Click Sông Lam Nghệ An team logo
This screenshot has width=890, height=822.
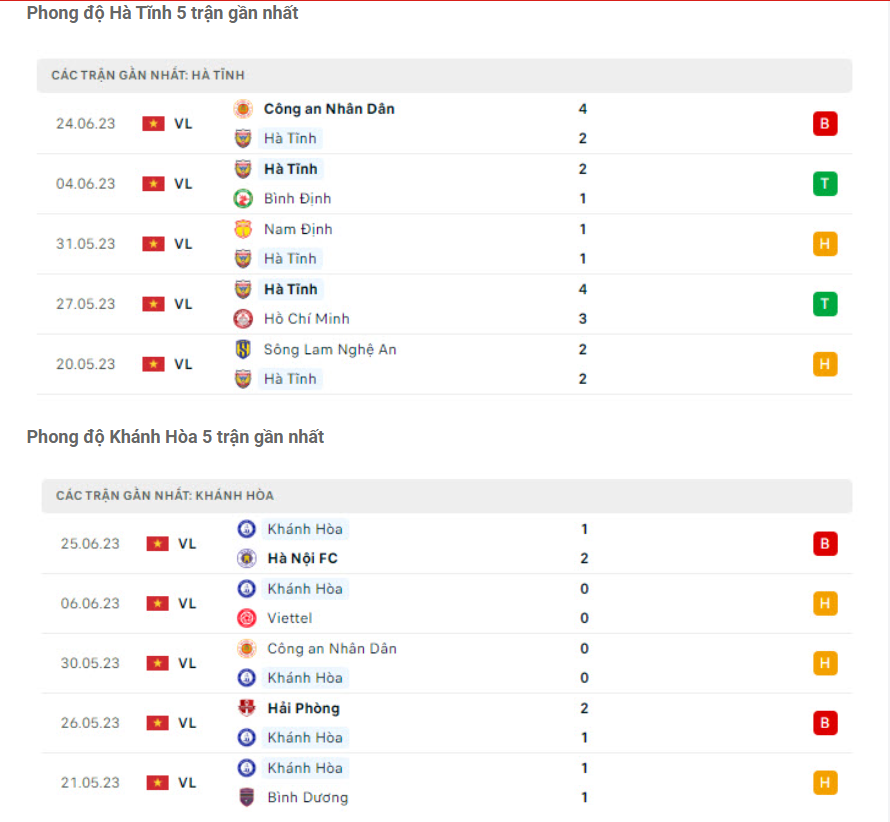pos(243,349)
